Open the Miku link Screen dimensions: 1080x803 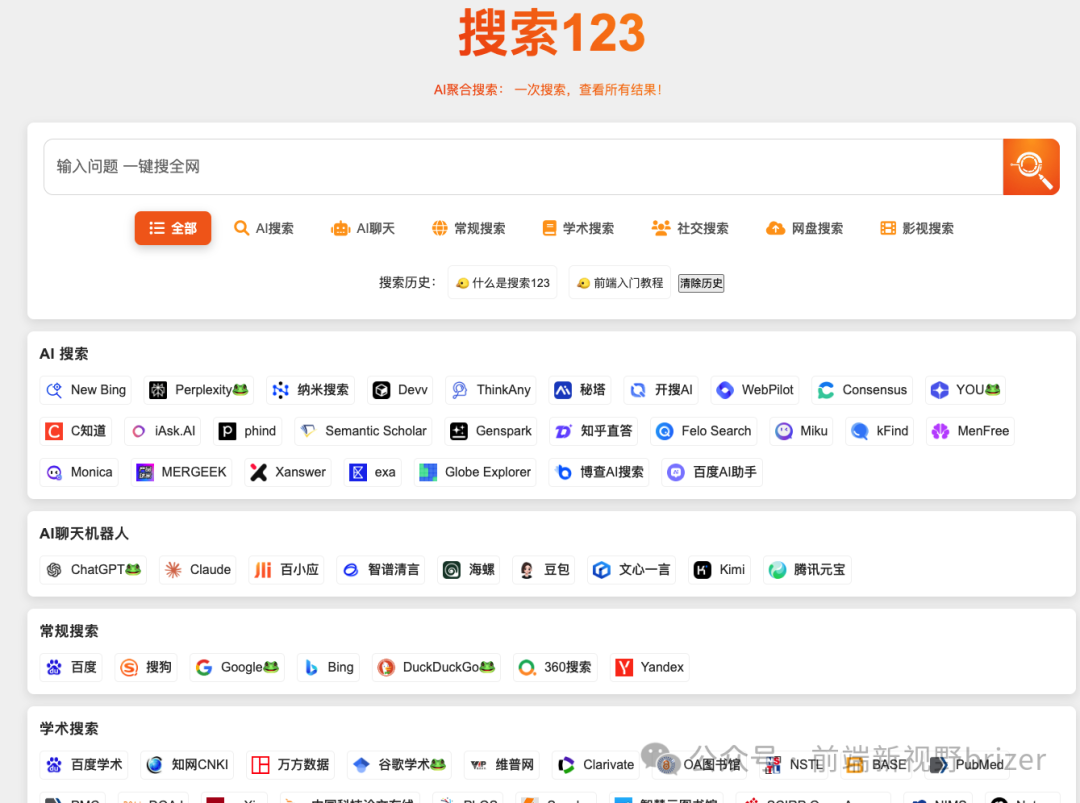click(801, 431)
